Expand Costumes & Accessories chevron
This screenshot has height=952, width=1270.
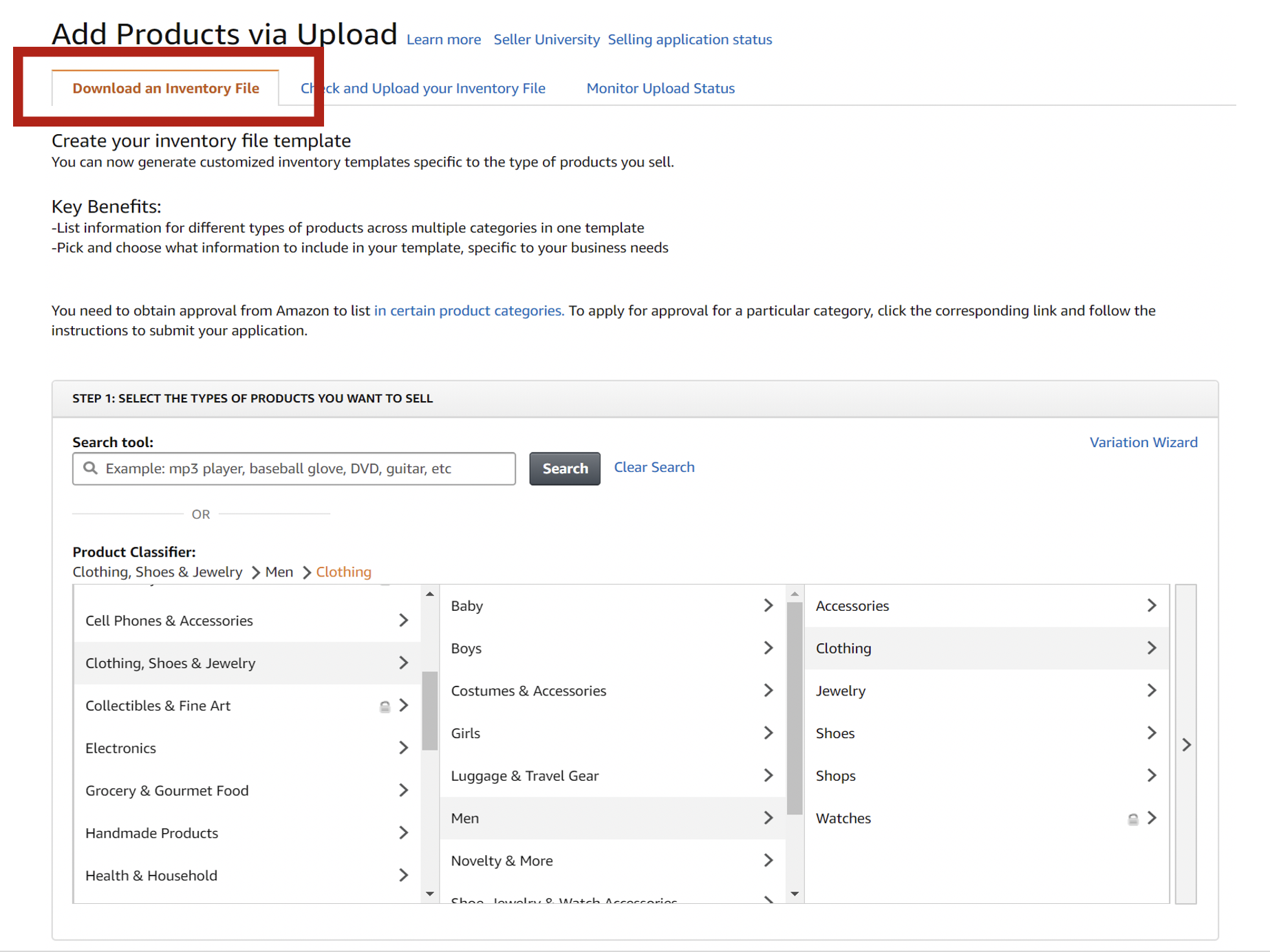point(768,691)
